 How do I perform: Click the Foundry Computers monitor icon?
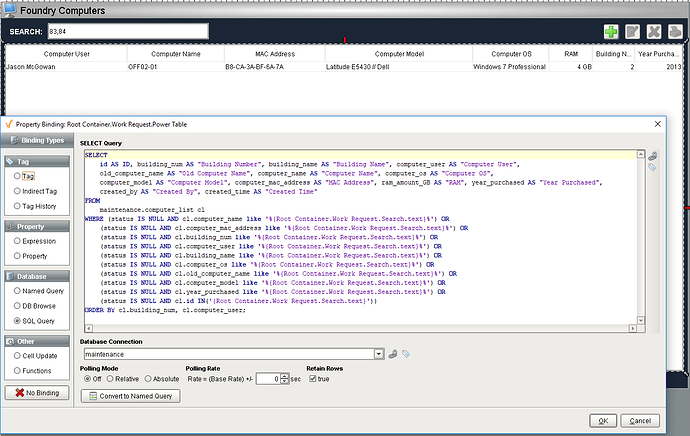9,9
